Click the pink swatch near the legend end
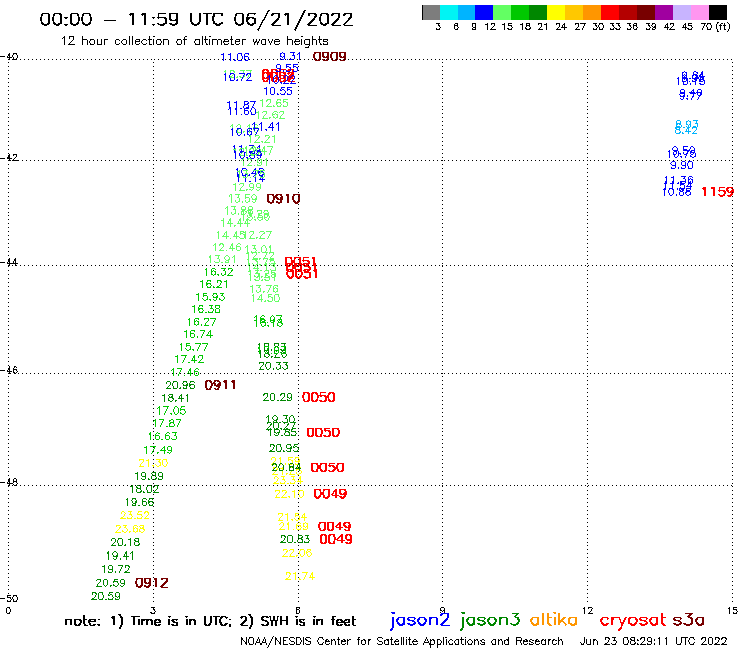Viewport: 740px width, 650px height. (x=699, y=12)
